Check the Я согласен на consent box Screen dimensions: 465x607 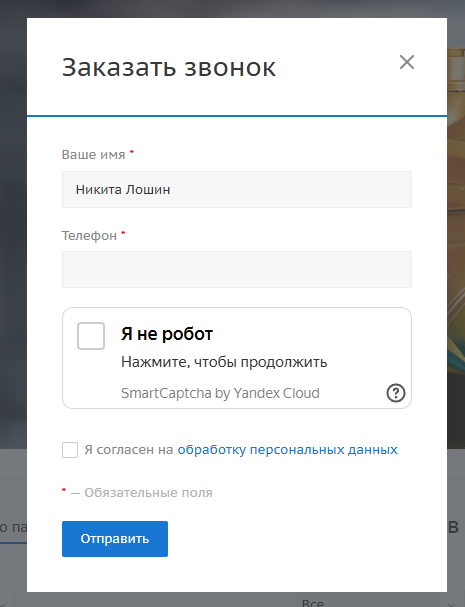coord(70,450)
